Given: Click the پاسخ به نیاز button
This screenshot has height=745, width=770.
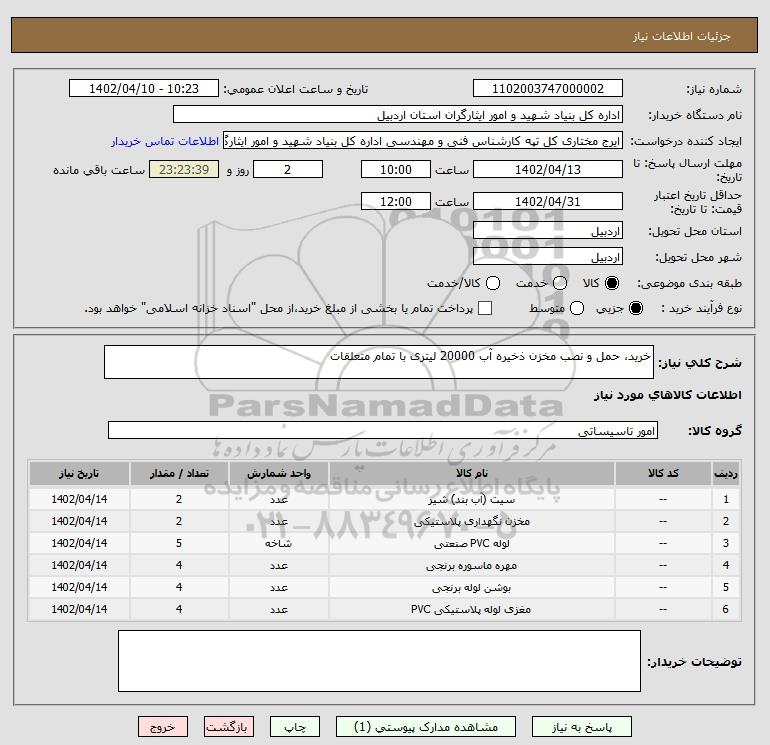Looking at the screenshot, I should [x=582, y=727].
